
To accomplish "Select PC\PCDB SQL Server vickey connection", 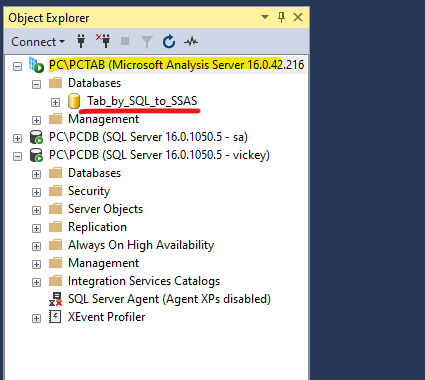I will coord(159,155).
